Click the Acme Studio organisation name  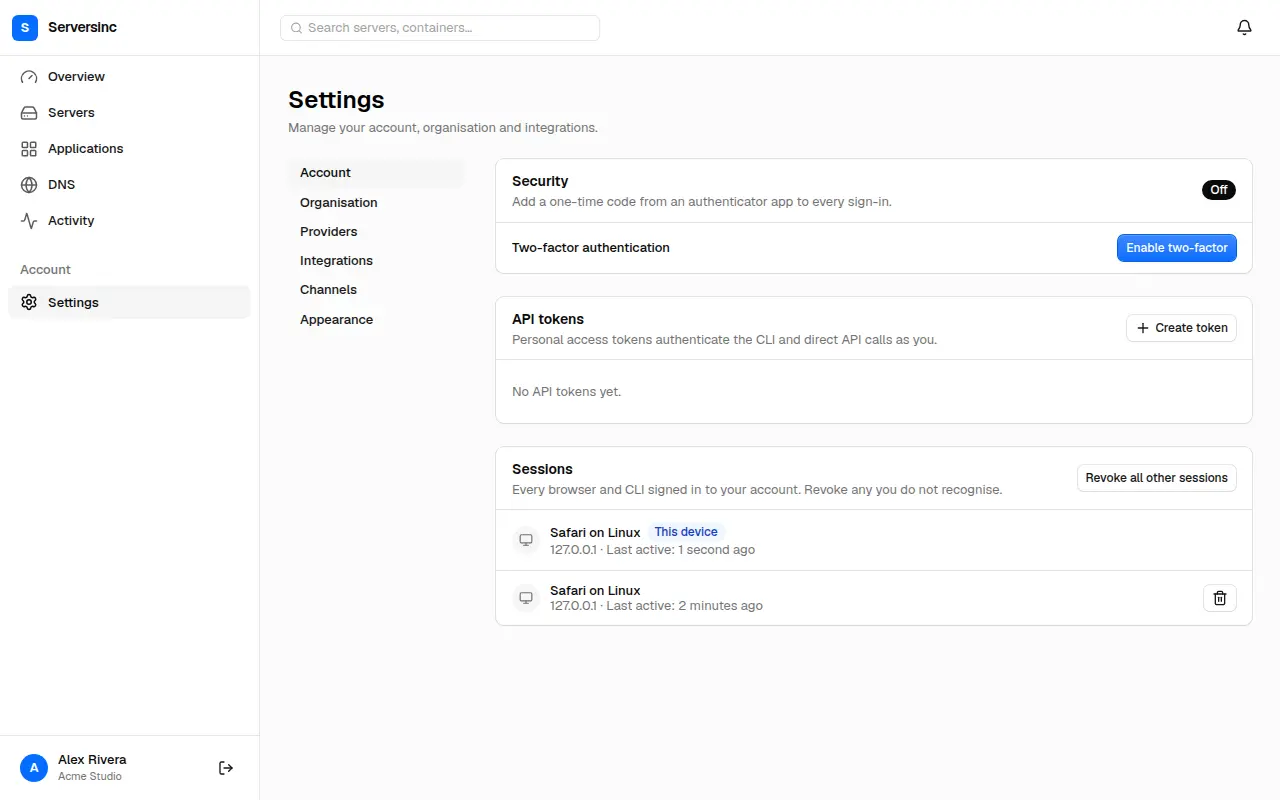(x=90, y=777)
